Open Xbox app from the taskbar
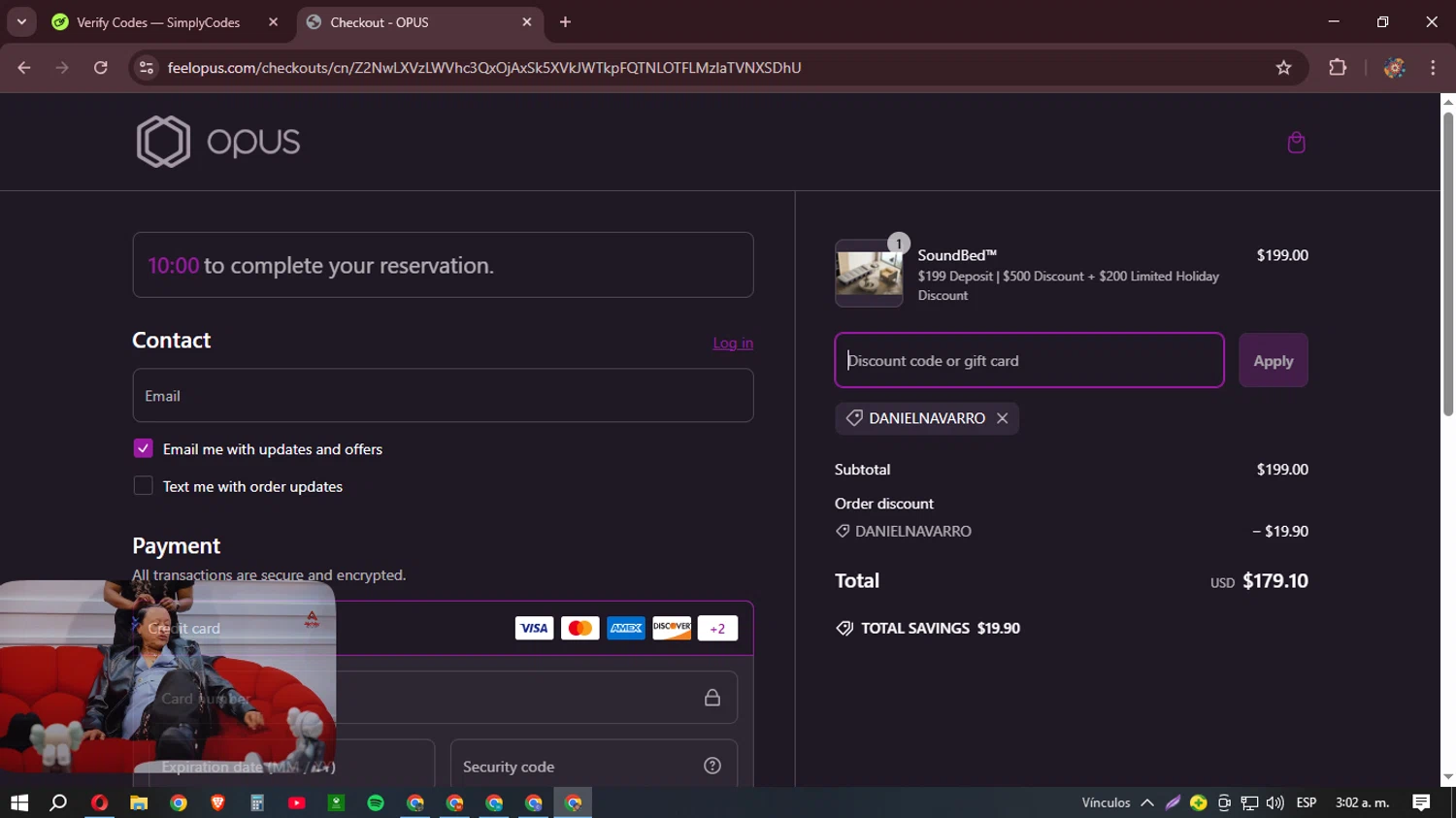This screenshot has height=818, width=1456. tap(336, 802)
